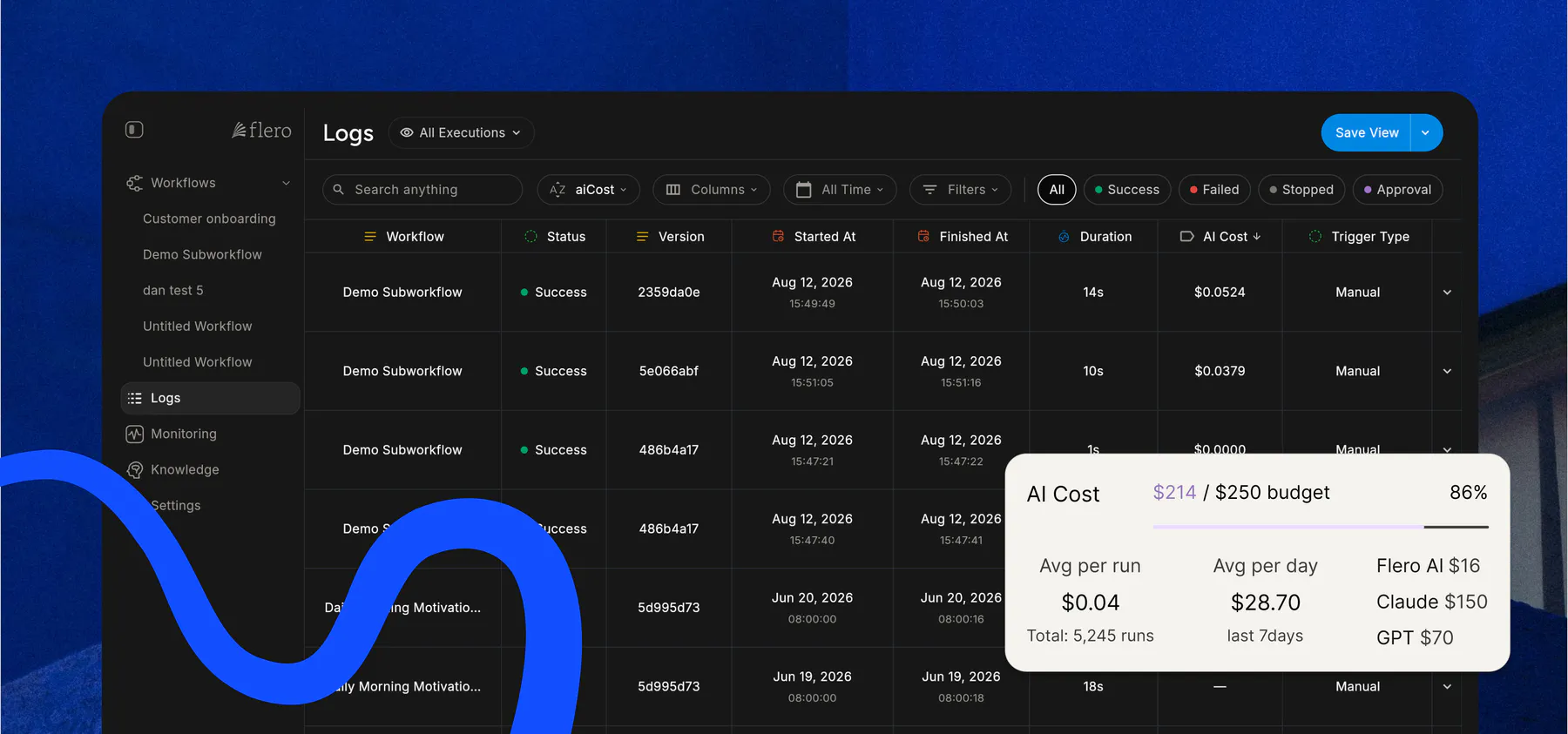Click the AI Cost budget progress bar
The width and height of the screenshot is (1568, 734).
coord(1321,527)
